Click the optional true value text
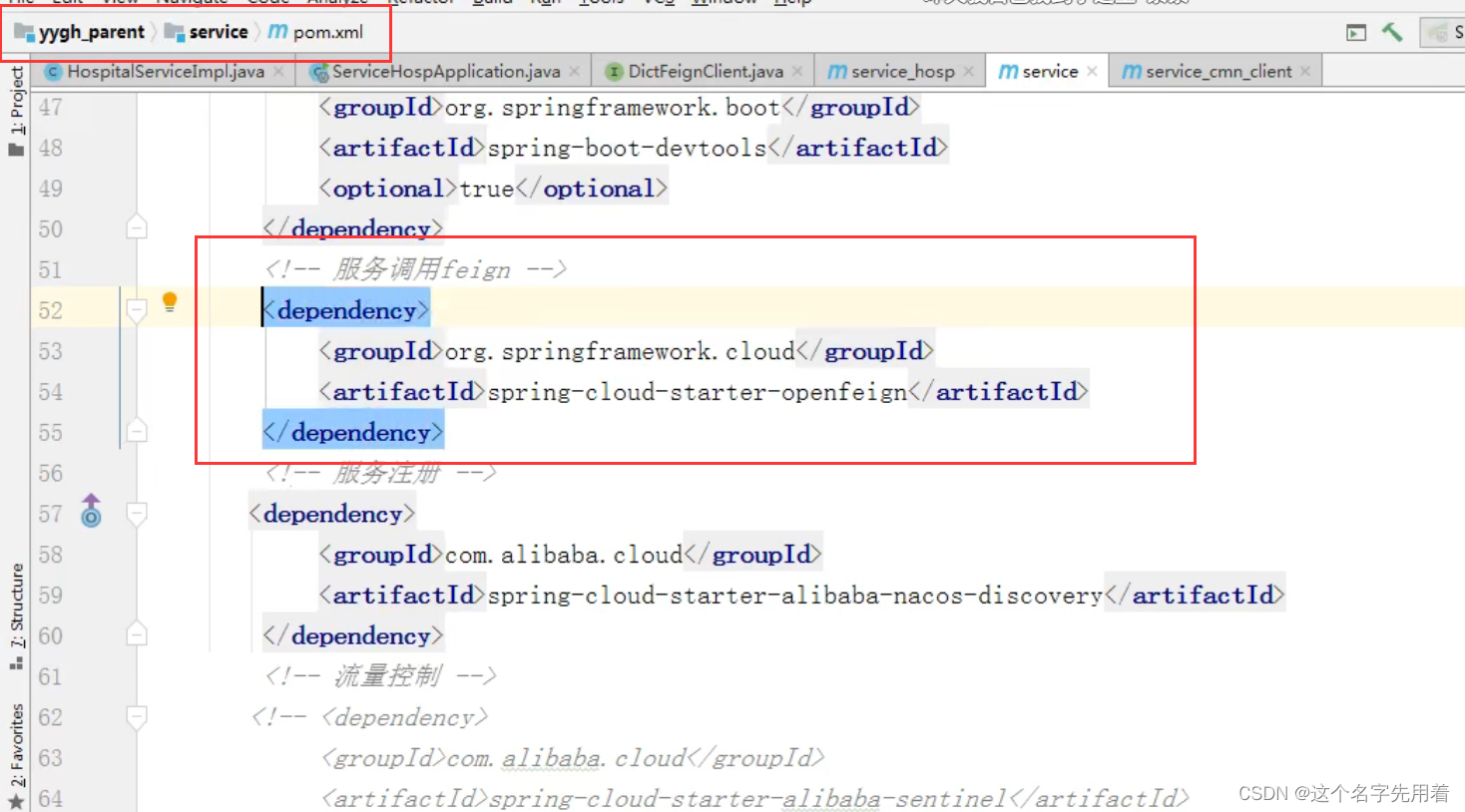1465x812 pixels. pyautogui.click(x=486, y=189)
